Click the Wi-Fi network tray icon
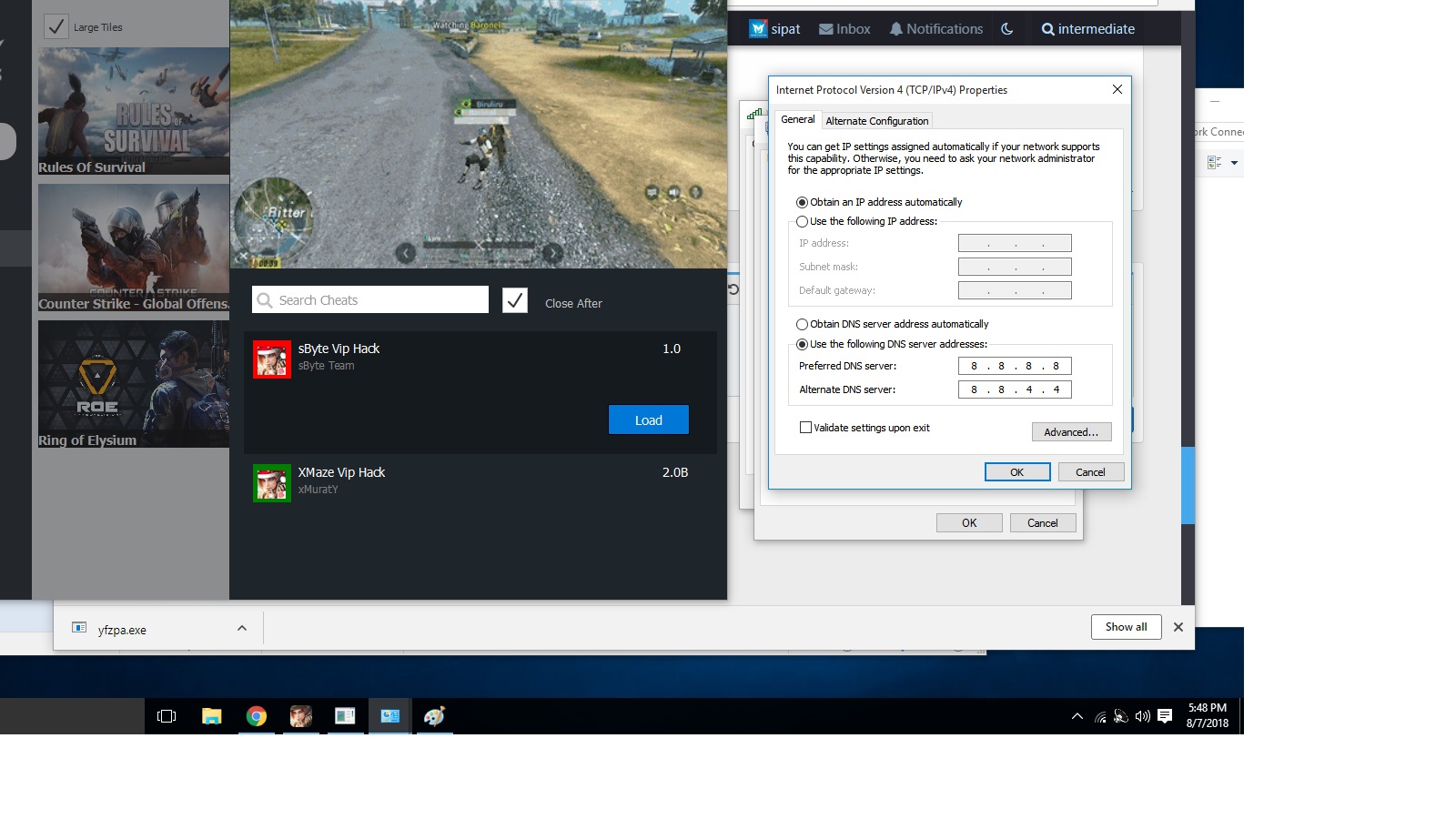1456x819 pixels. pos(1100,717)
